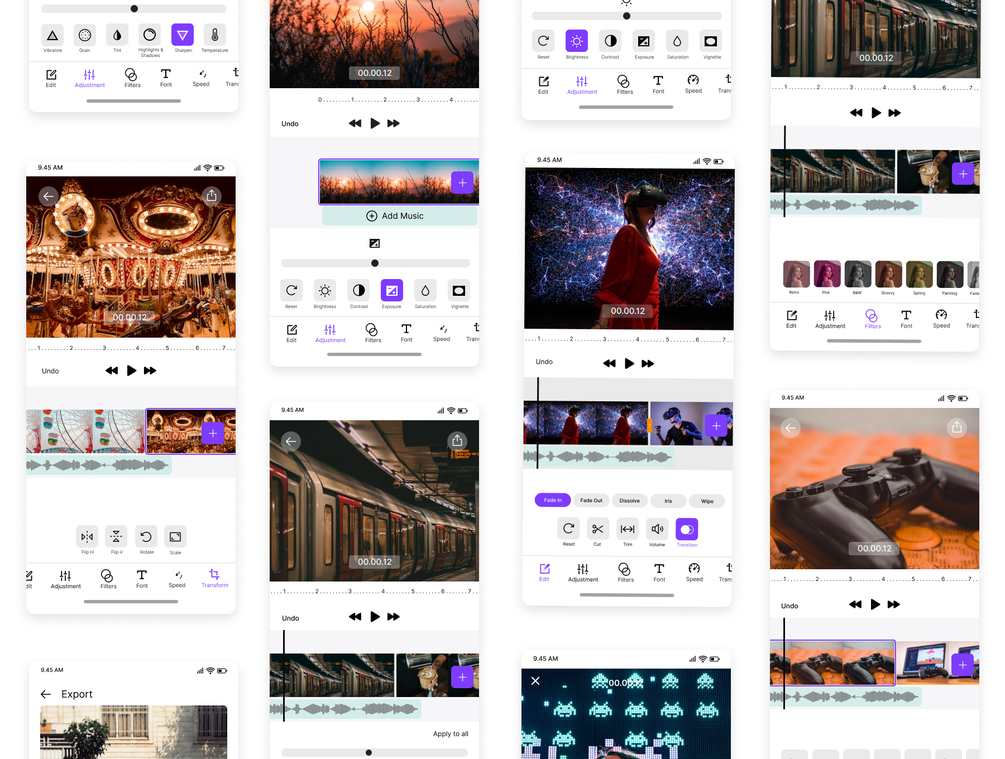This screenshot has width=1005, height=759.
Task: Open the Volume speaker tool
Action: (657, 529)
